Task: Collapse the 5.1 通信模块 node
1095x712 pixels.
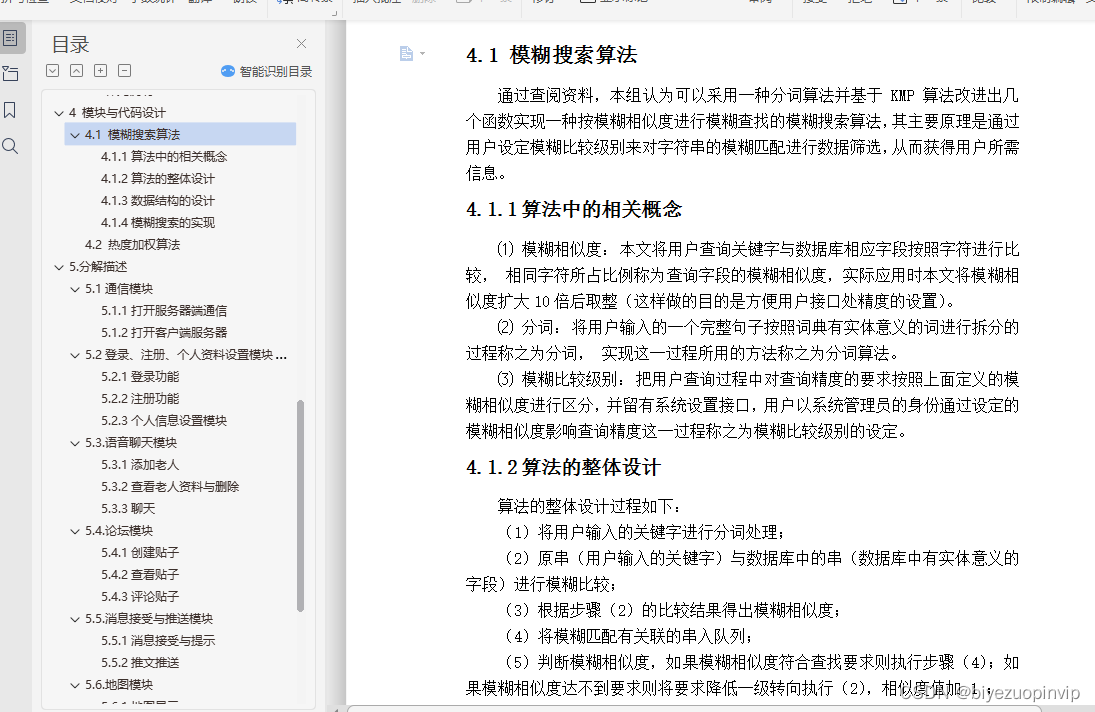Action: (75, 289)
